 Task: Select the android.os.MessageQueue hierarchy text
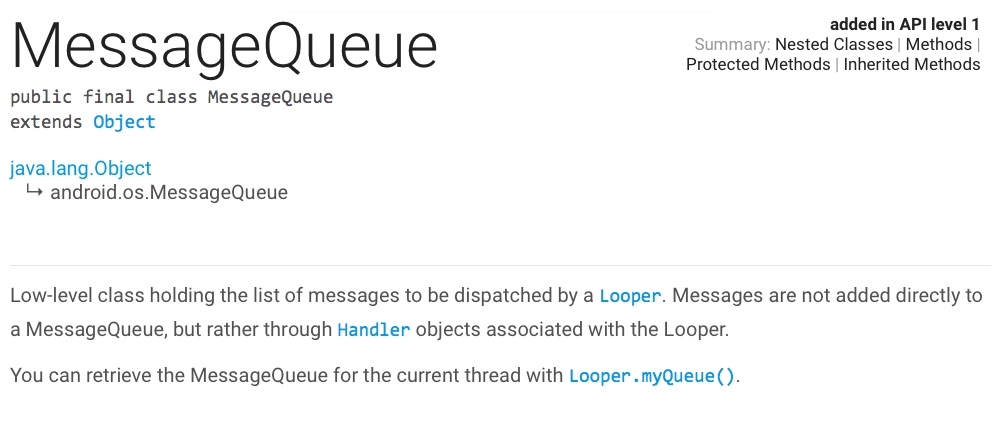click(x=168, y=192)
